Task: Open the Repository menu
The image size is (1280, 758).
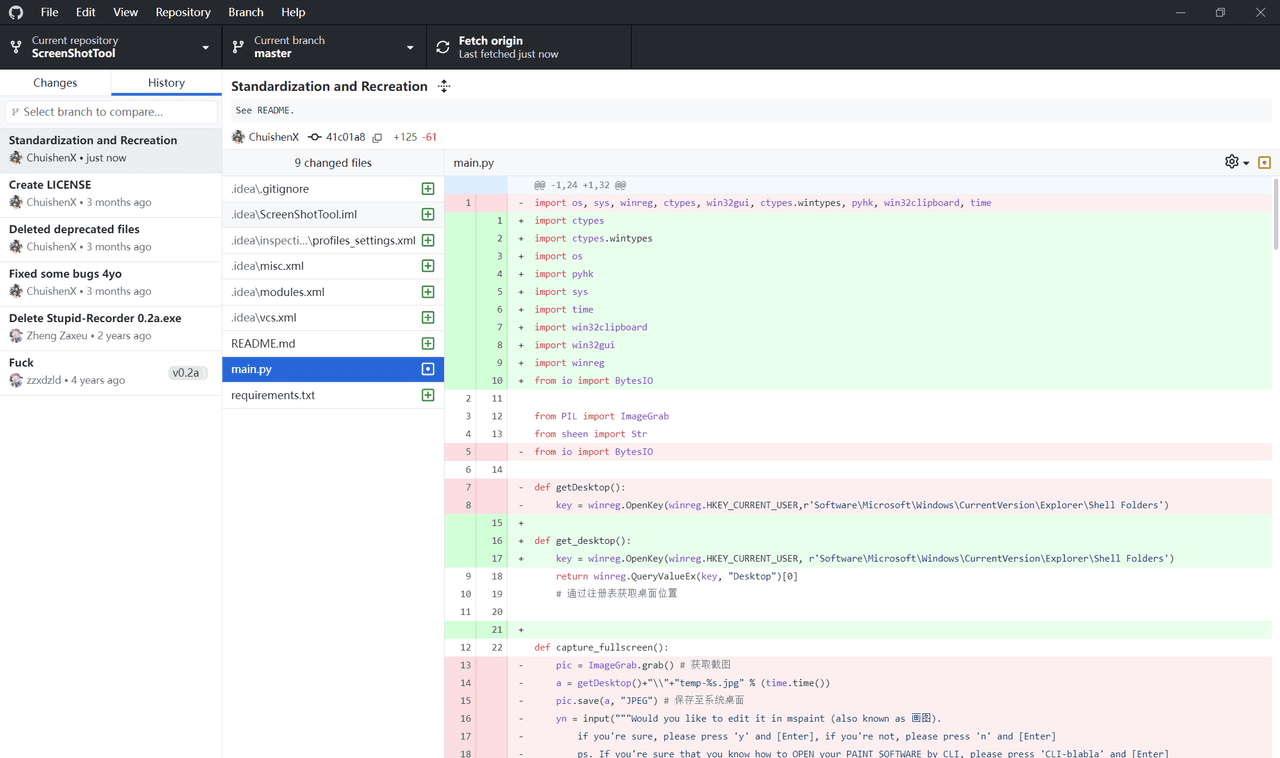Action: tap(183, 12)
